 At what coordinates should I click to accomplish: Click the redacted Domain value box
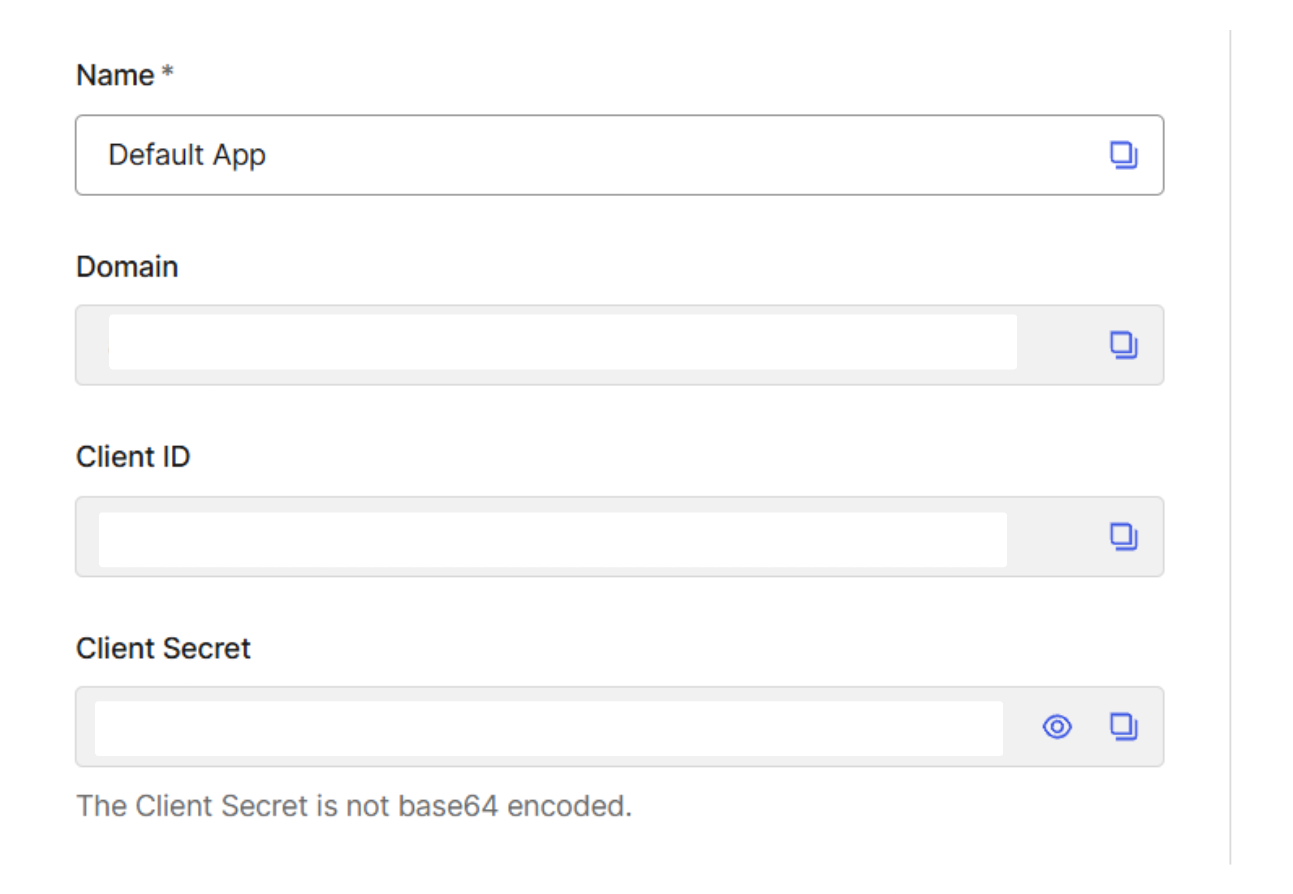tap(562, 342)
